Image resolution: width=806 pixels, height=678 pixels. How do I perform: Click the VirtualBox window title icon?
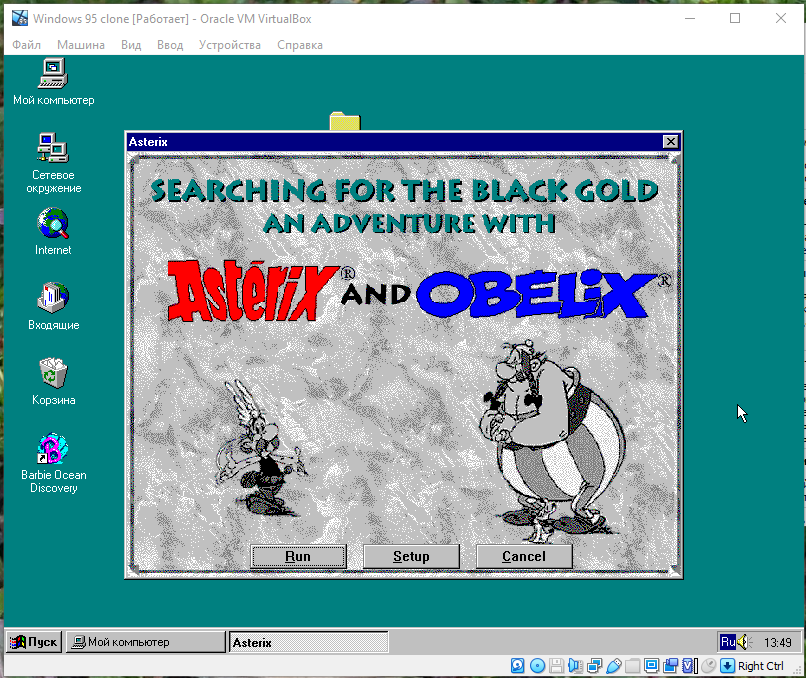tap(20, 19)
